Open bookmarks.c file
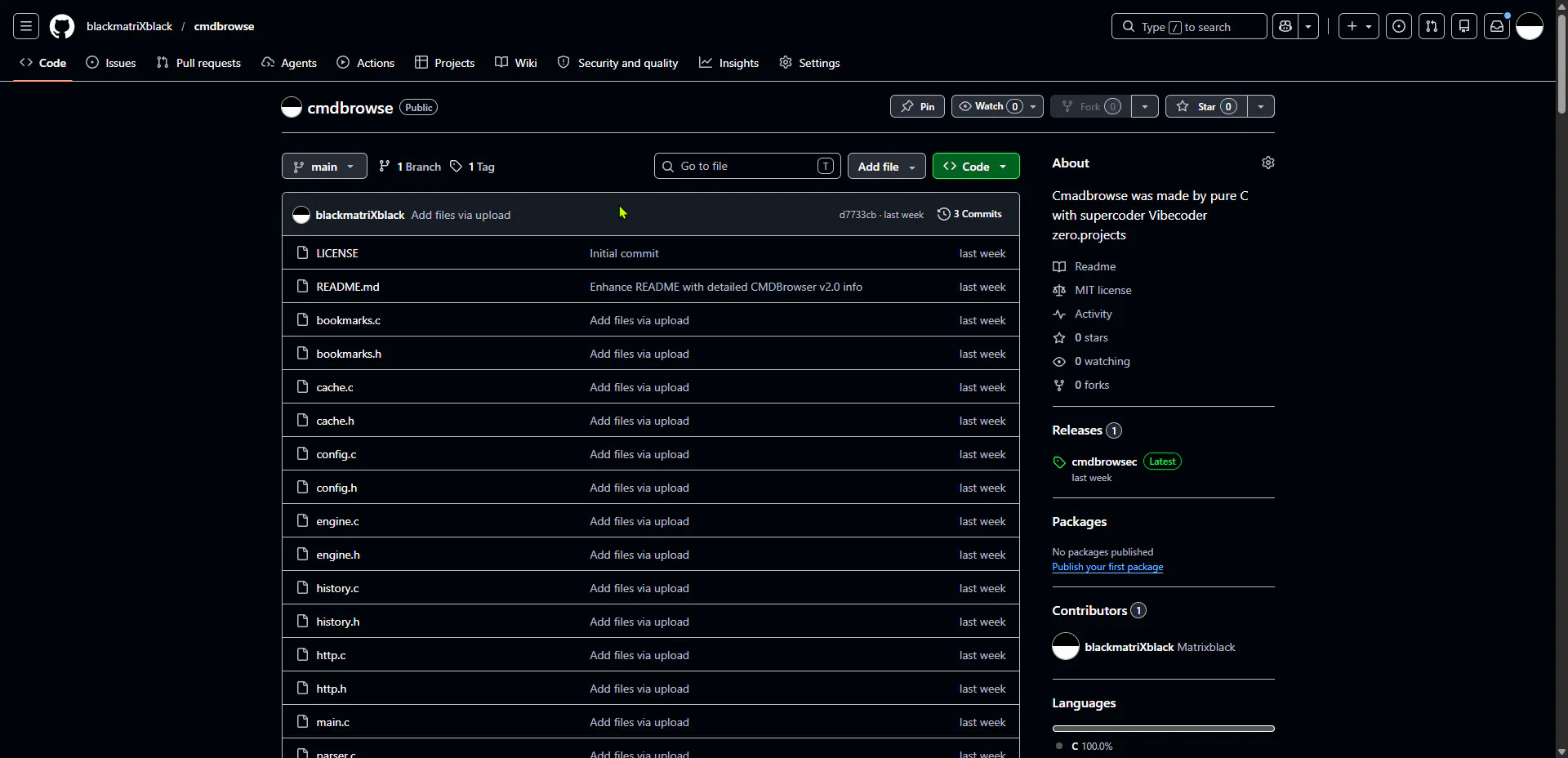 [349, 320]
